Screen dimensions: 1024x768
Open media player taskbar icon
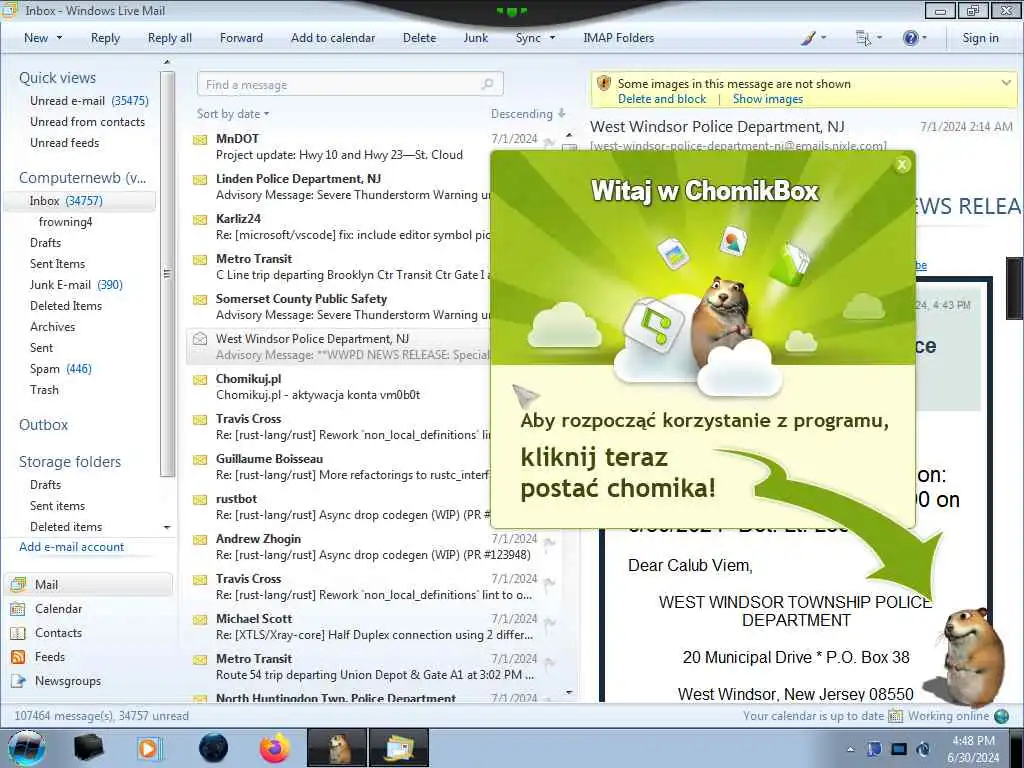click(x=150, y=748)
